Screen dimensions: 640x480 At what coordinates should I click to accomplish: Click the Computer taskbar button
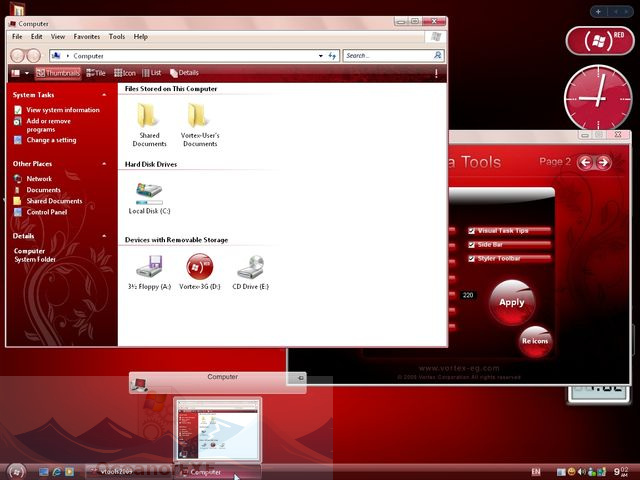pyautogui.click(x=218, y=472)
